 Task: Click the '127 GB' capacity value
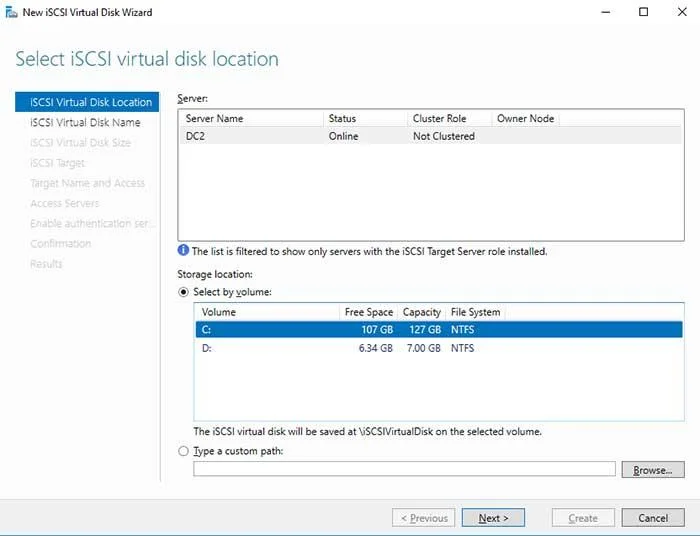tap(425, 330)
